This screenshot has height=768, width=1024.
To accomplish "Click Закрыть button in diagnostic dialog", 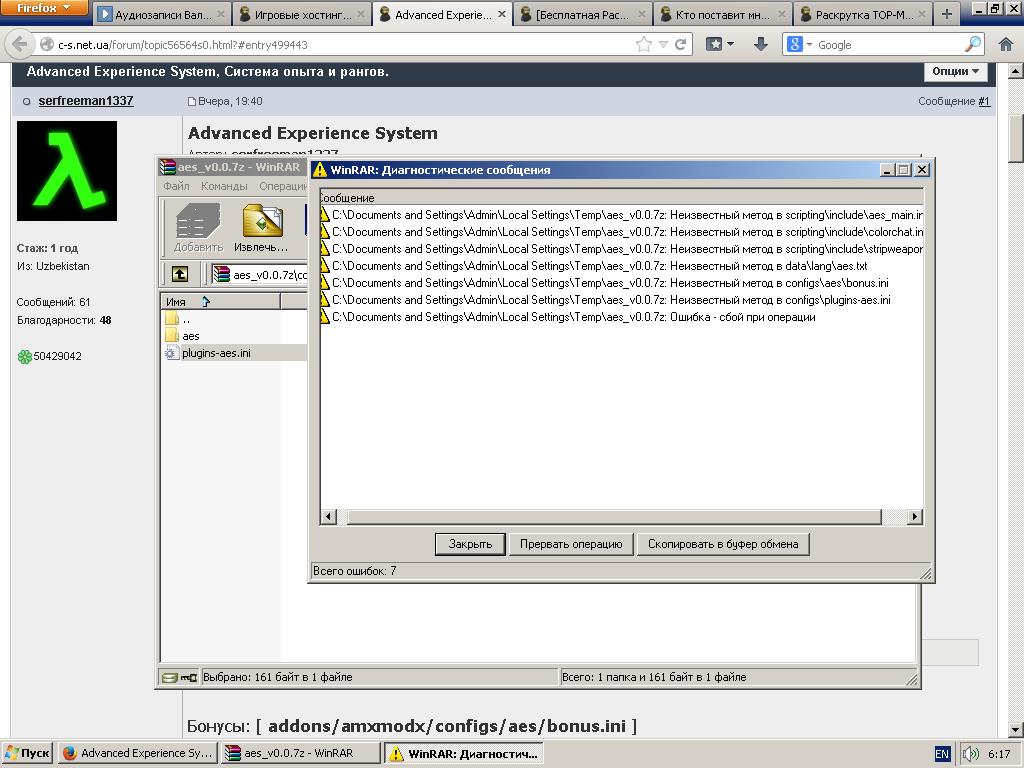I will (470, 544).
